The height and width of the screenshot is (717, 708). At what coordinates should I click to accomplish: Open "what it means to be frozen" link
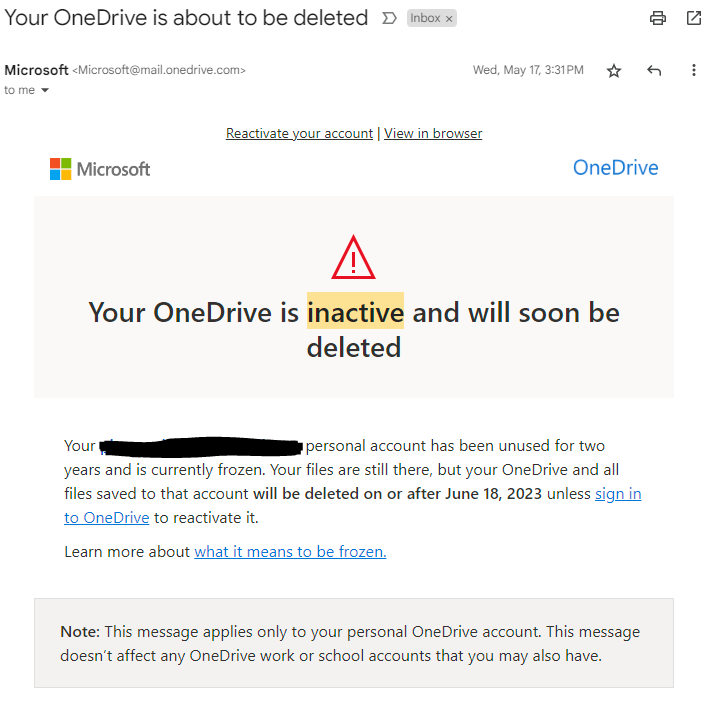point(290,551)
